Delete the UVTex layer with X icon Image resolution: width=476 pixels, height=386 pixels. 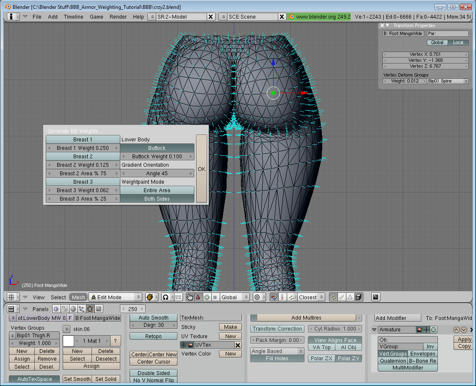(x=238, y=345)
